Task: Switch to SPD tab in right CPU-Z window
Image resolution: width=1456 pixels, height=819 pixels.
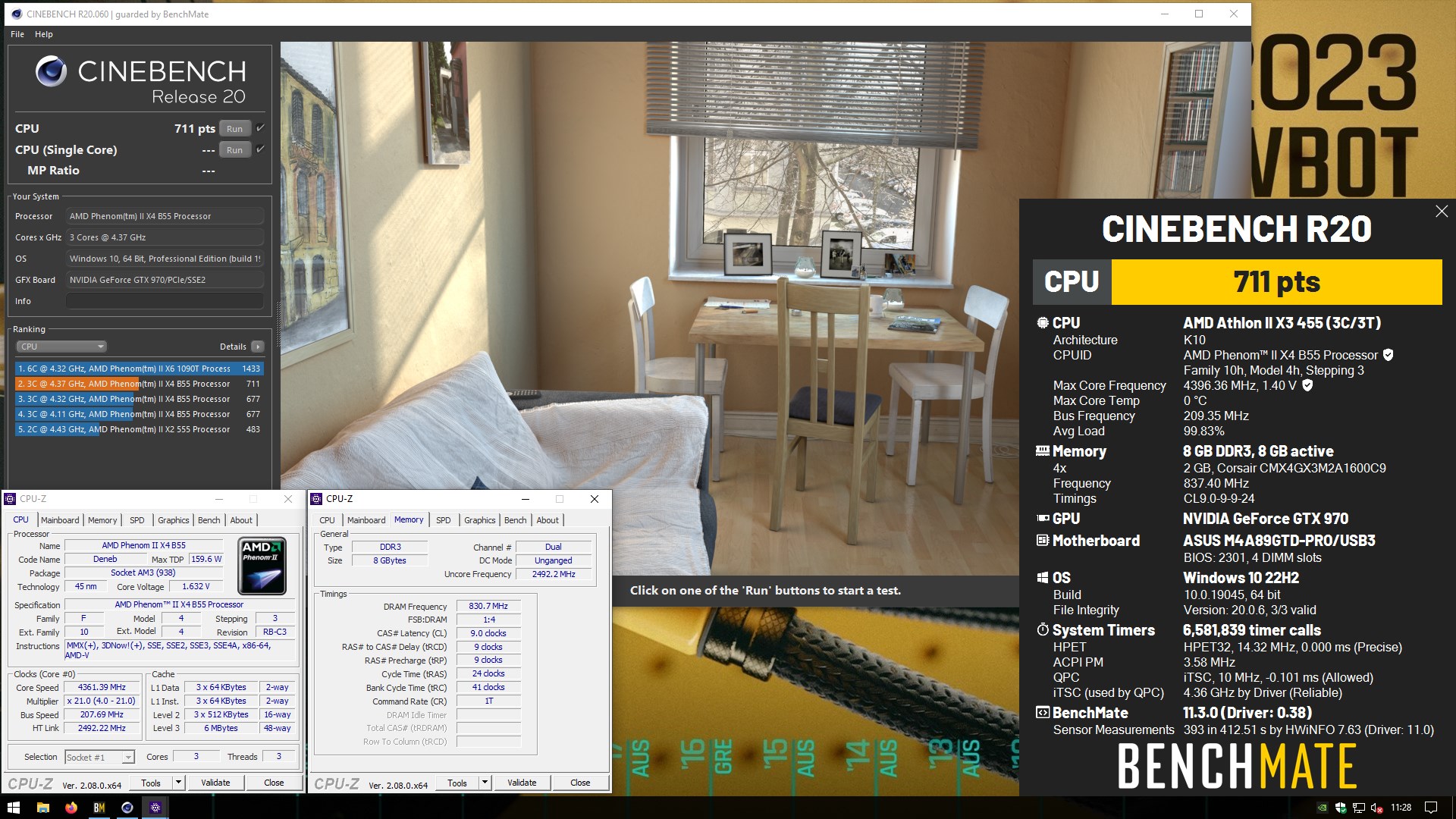Action: click(444, 520)
